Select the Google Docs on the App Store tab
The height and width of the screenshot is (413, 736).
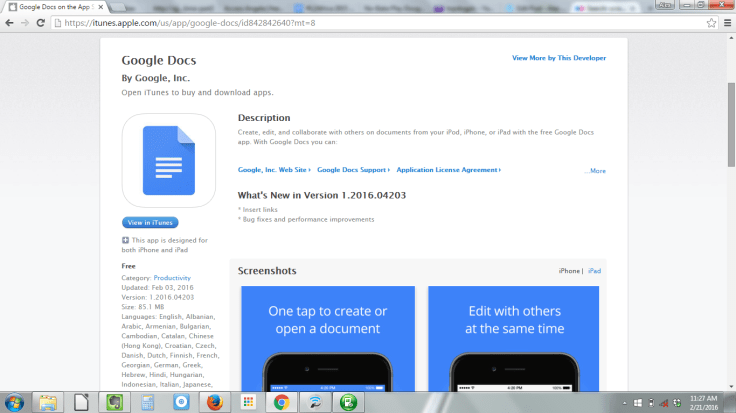point(55,7)
